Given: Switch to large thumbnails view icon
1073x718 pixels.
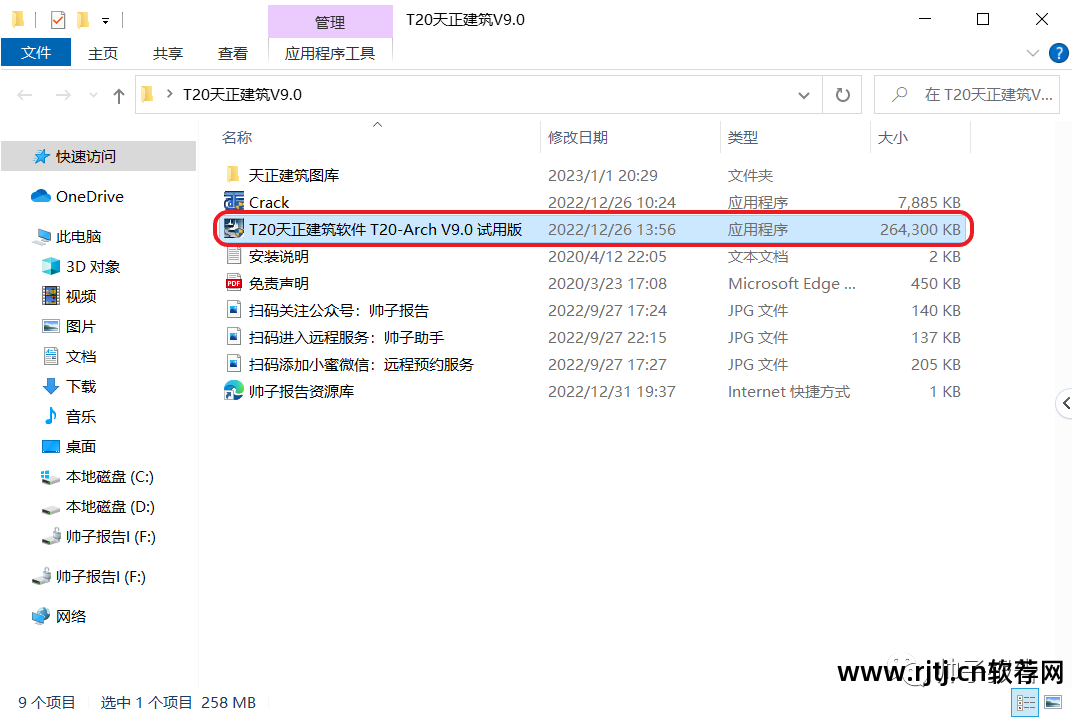Looking at the screenshot, I should (1054, 702).
